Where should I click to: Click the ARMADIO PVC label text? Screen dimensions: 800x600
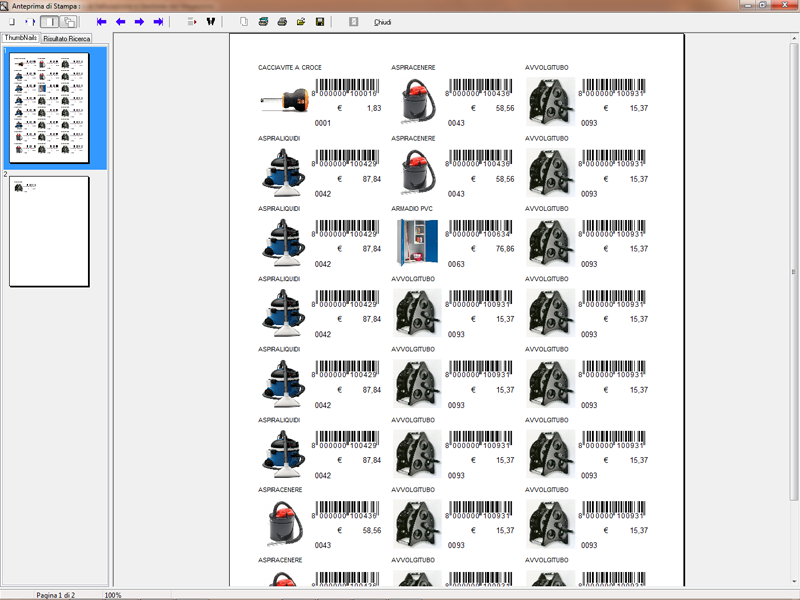412,209
